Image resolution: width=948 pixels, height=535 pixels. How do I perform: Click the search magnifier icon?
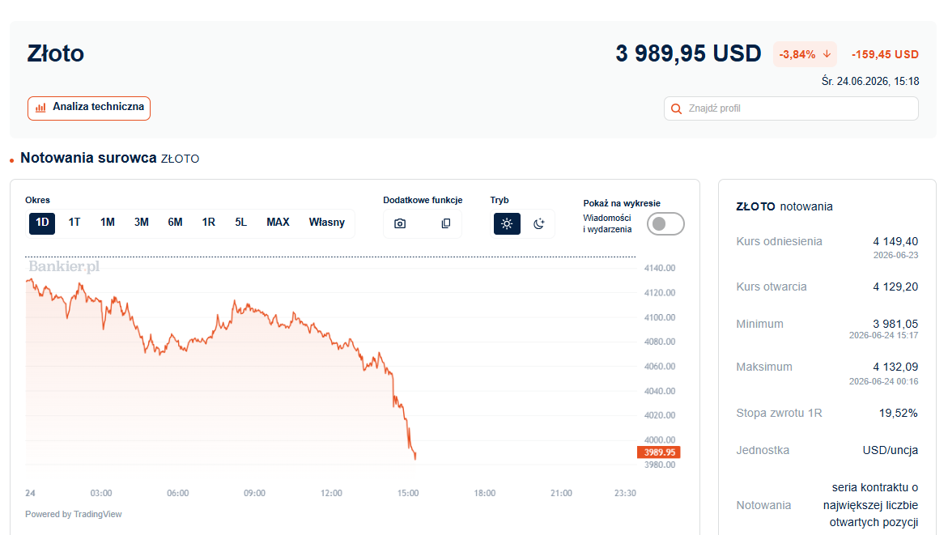click(676, 109)
